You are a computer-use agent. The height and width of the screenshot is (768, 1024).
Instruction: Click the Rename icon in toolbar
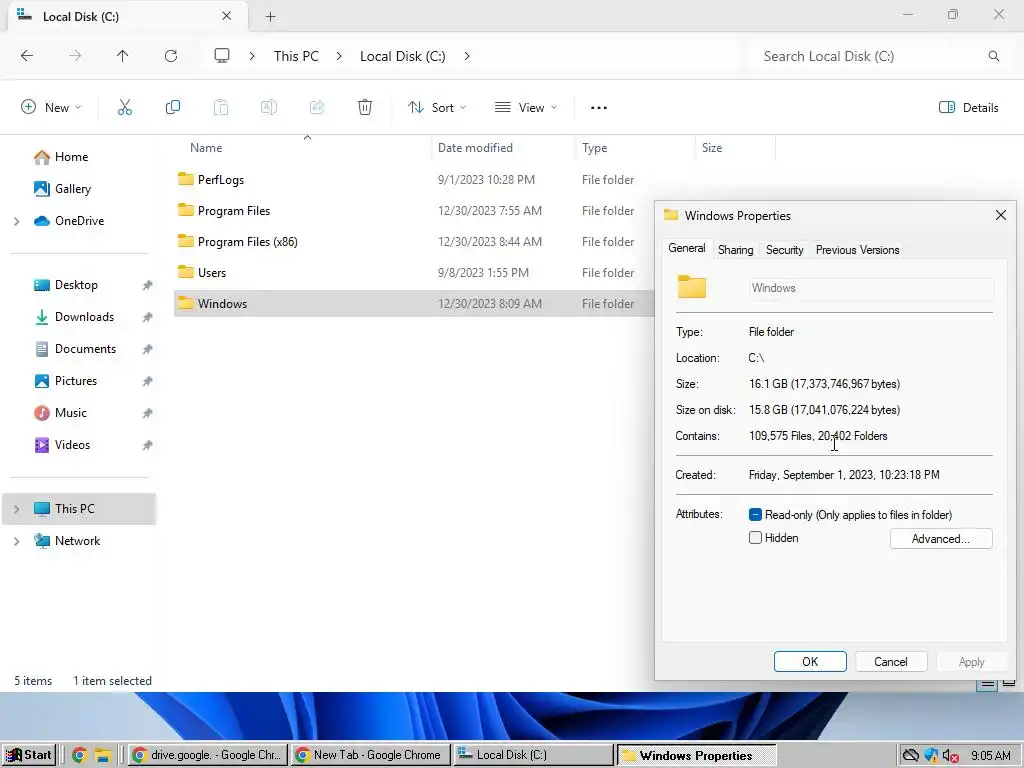(x=269, y=108)
